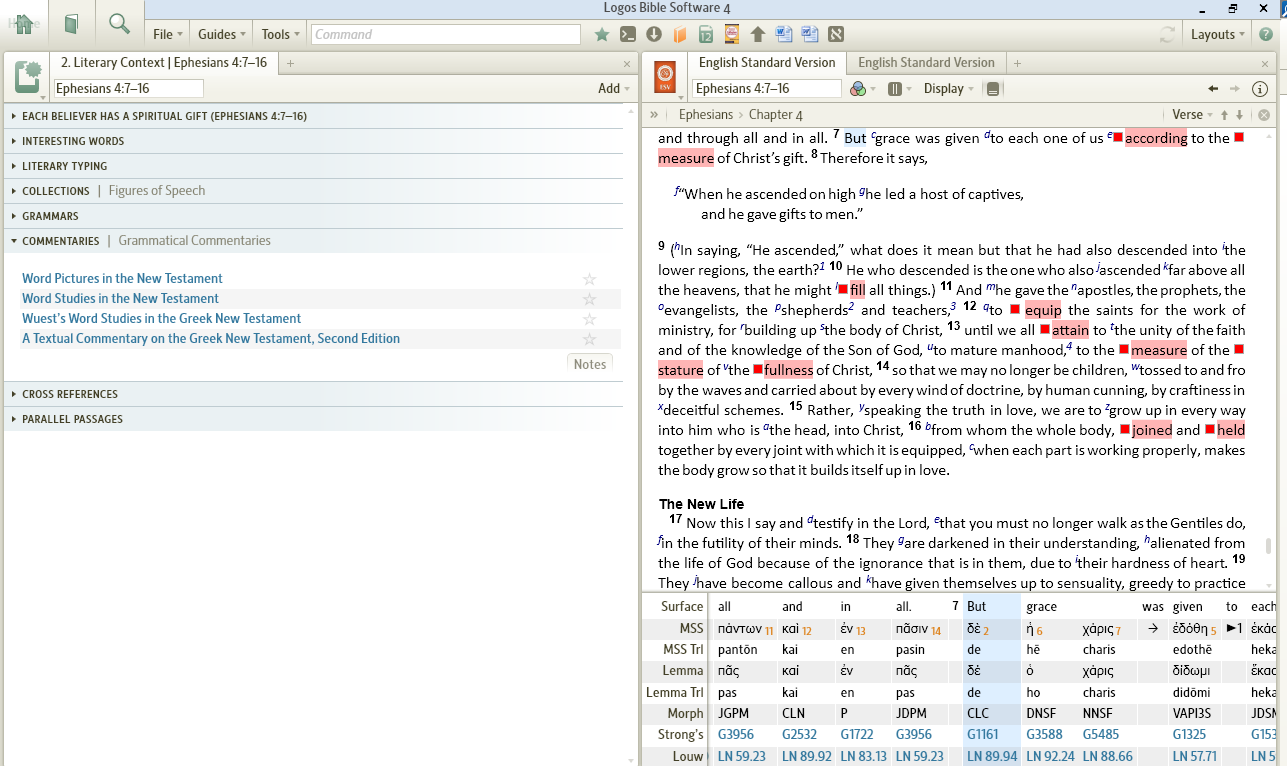Open the Display dropdown
1287x766 pixels.
pos(949,89)
